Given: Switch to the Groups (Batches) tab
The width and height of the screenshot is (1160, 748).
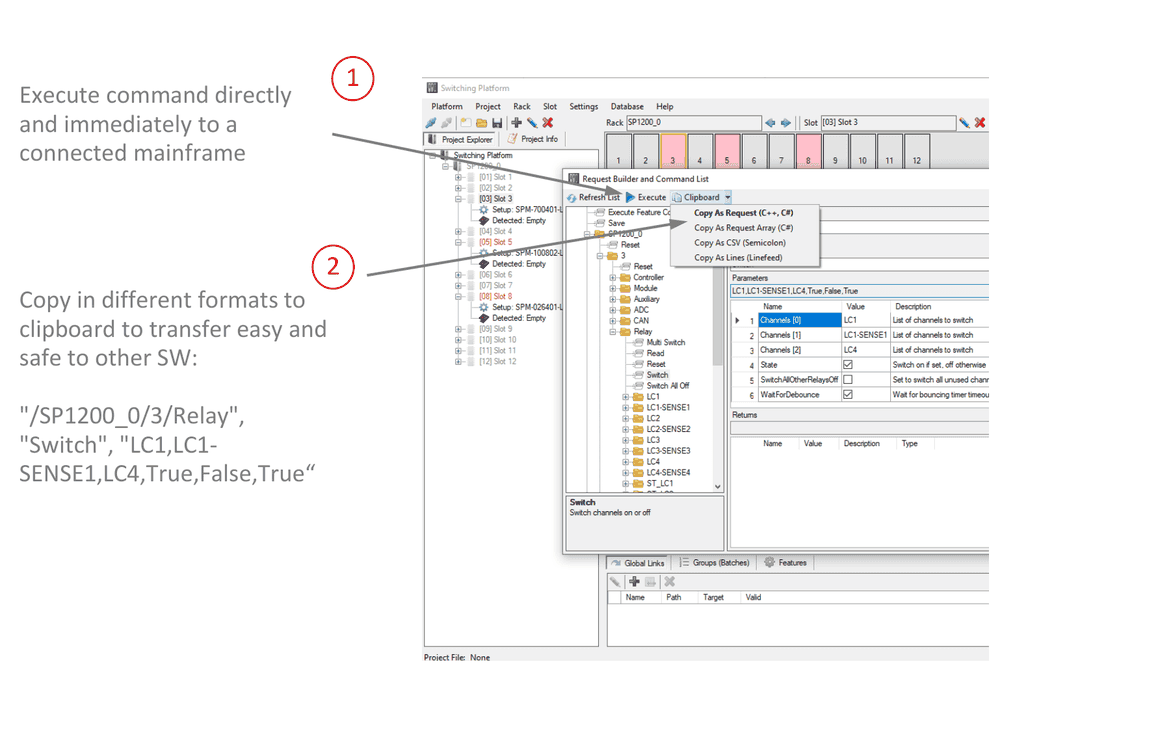Looking at the screenshot, I should coord(714,563).
